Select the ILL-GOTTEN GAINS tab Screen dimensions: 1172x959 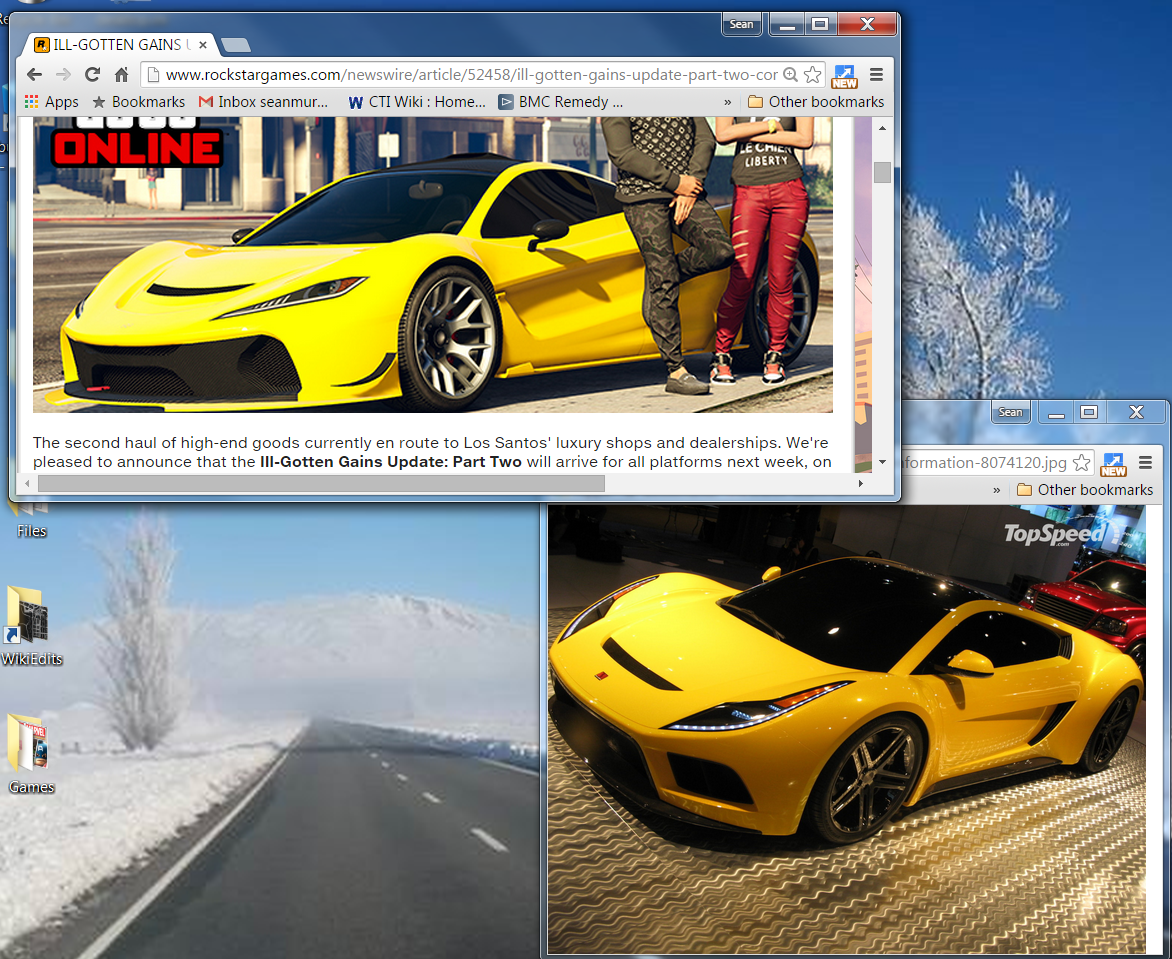[120, 45]
